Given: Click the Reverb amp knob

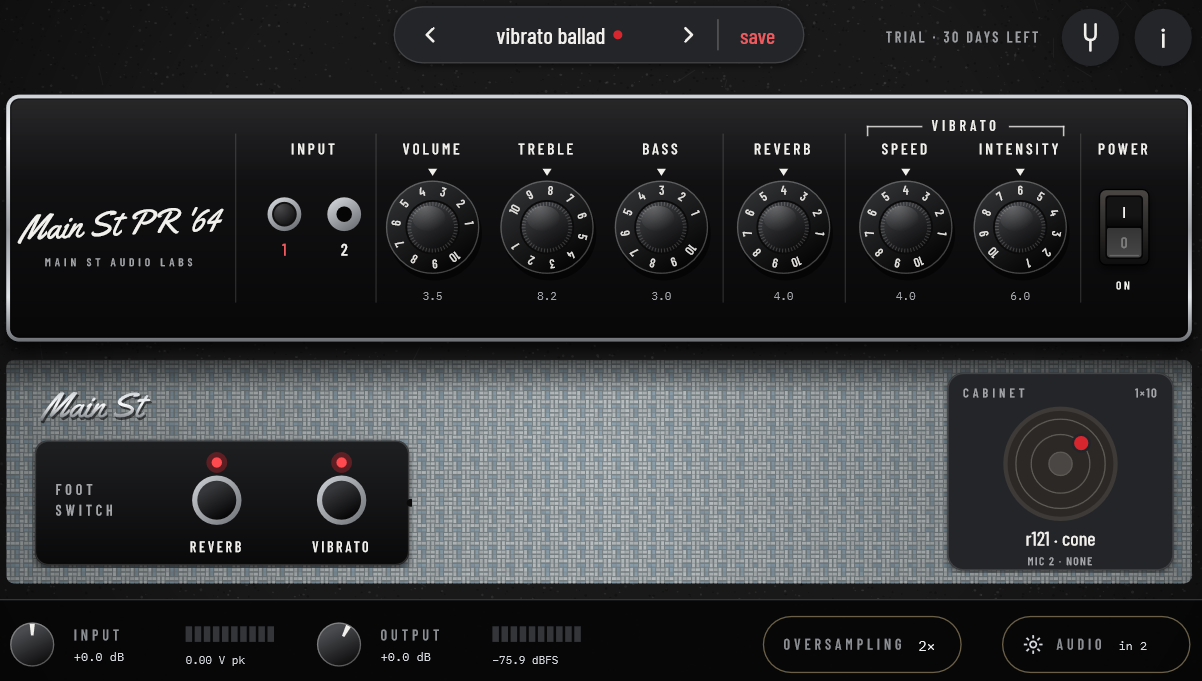Looking at the screenshot, I should coord(783,227).
